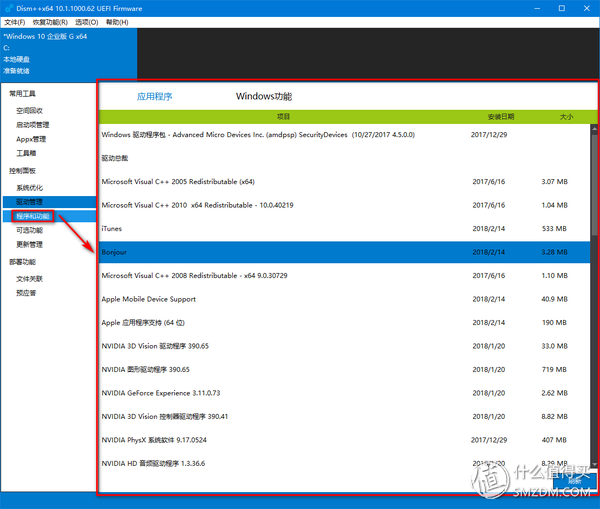The height and width of the screenshot is (509, 600).
Task: Click the 2017/12/29 date of AMD driver row
Action: click(489, 135)
